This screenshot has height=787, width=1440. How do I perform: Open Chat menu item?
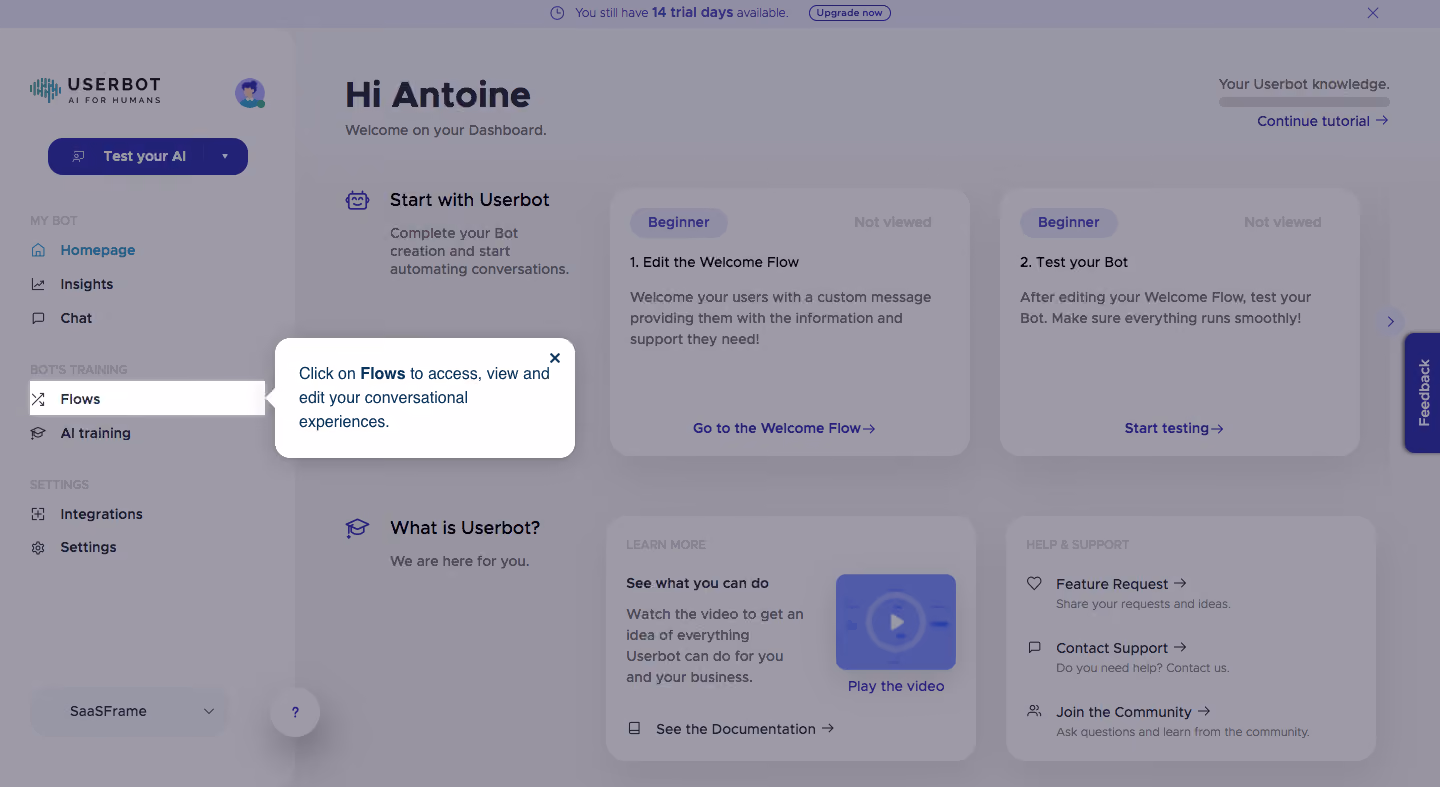[76, 318]
